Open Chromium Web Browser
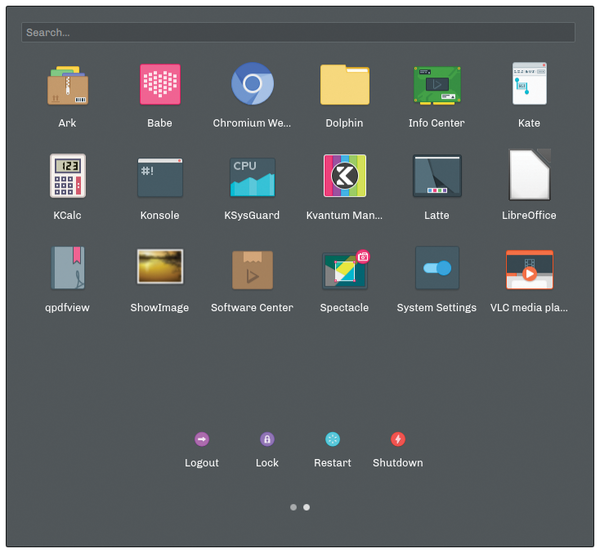 pyautogui.click(x=252, y=84)
